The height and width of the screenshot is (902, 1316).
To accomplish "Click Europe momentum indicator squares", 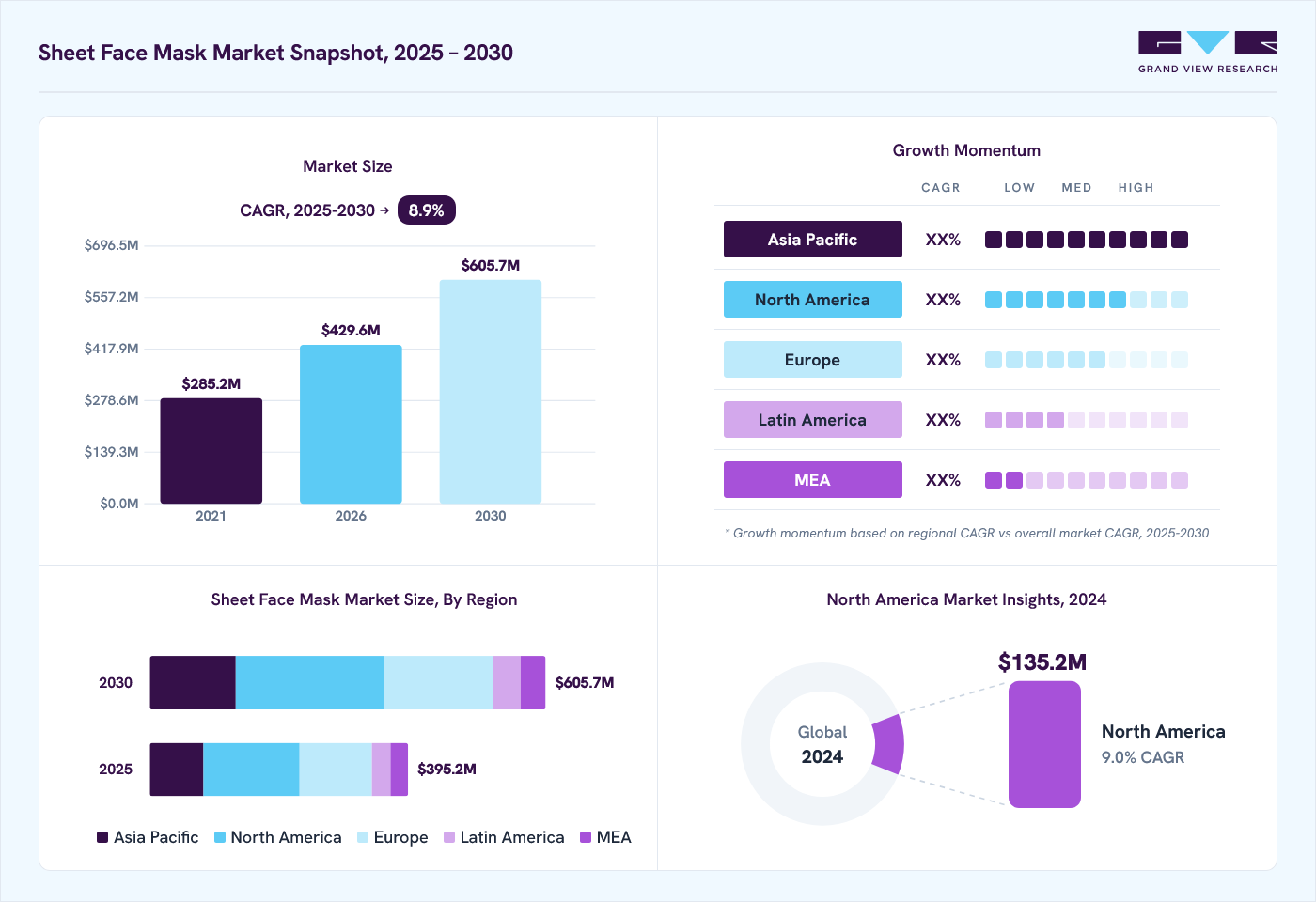I will 1087,360.
